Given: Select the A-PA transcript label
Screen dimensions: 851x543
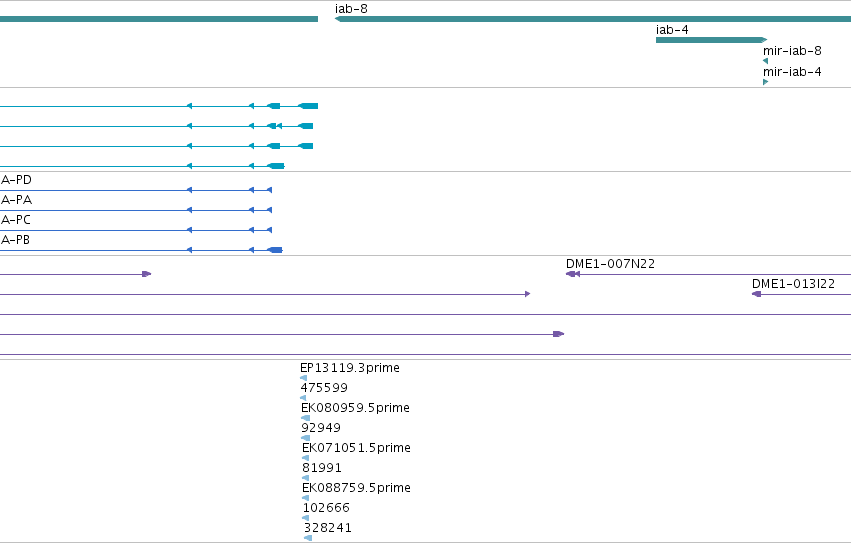Looking at the screenshot, I should [x=16, y=200].
